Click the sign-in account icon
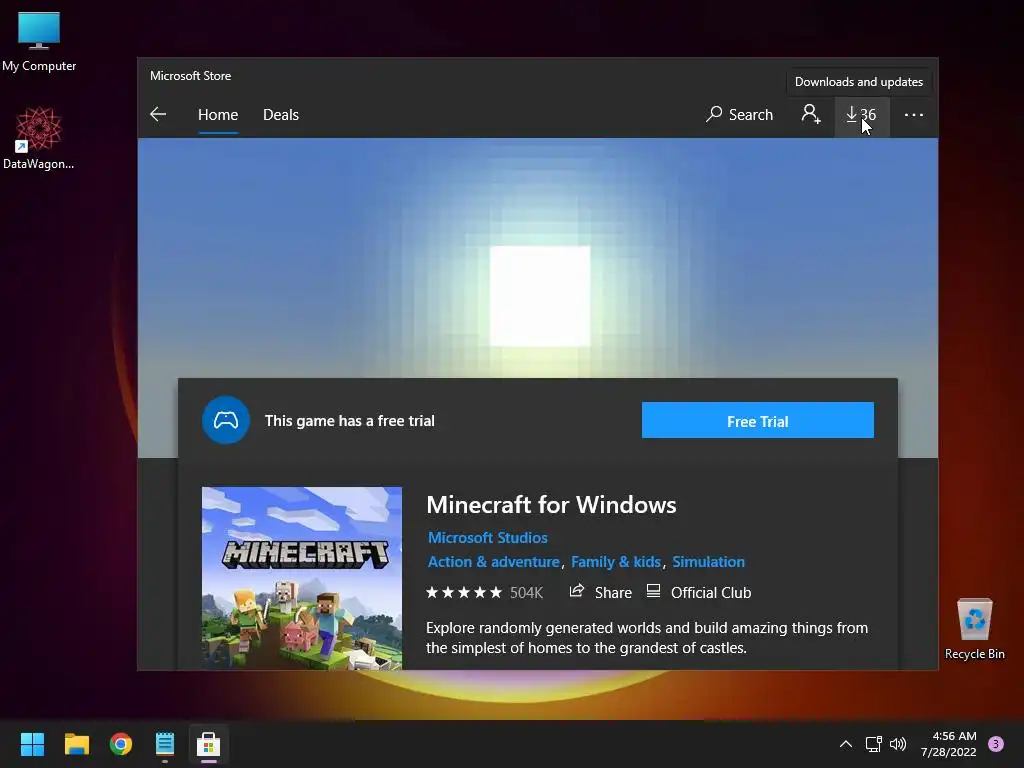The width and height of the screenshot is (1024, 768). click(x=810, y=114)
